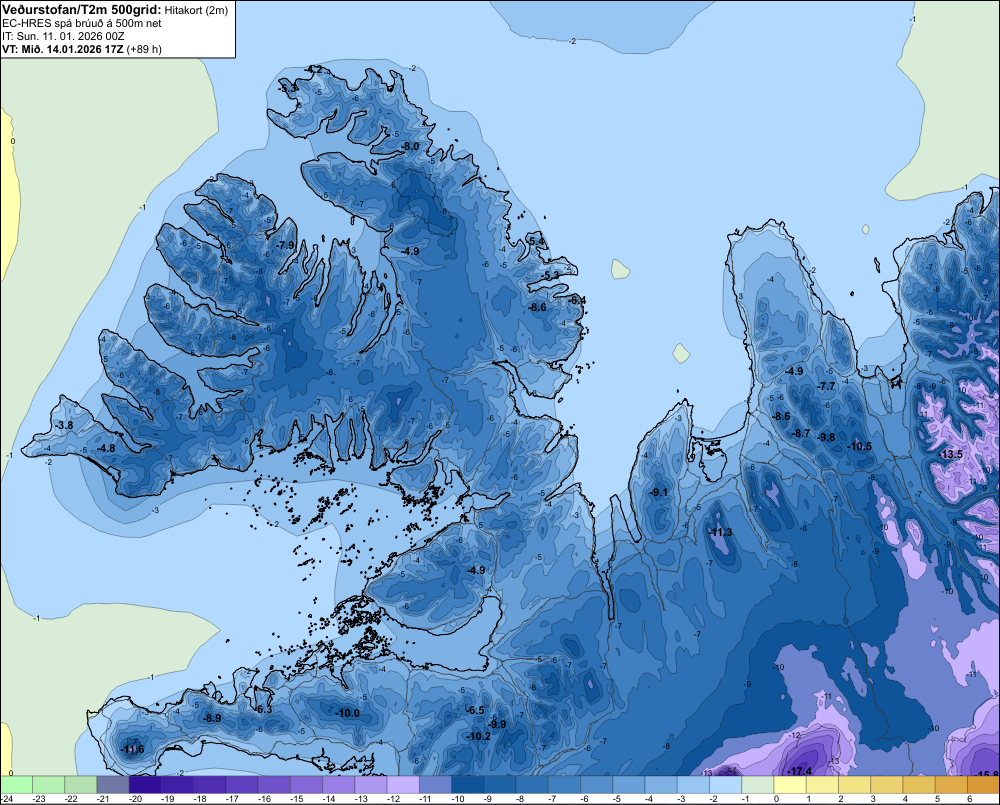Select the light blue legend swatch labeled -2
This screenshot has height=805, width=1000.
pos(725,784)
